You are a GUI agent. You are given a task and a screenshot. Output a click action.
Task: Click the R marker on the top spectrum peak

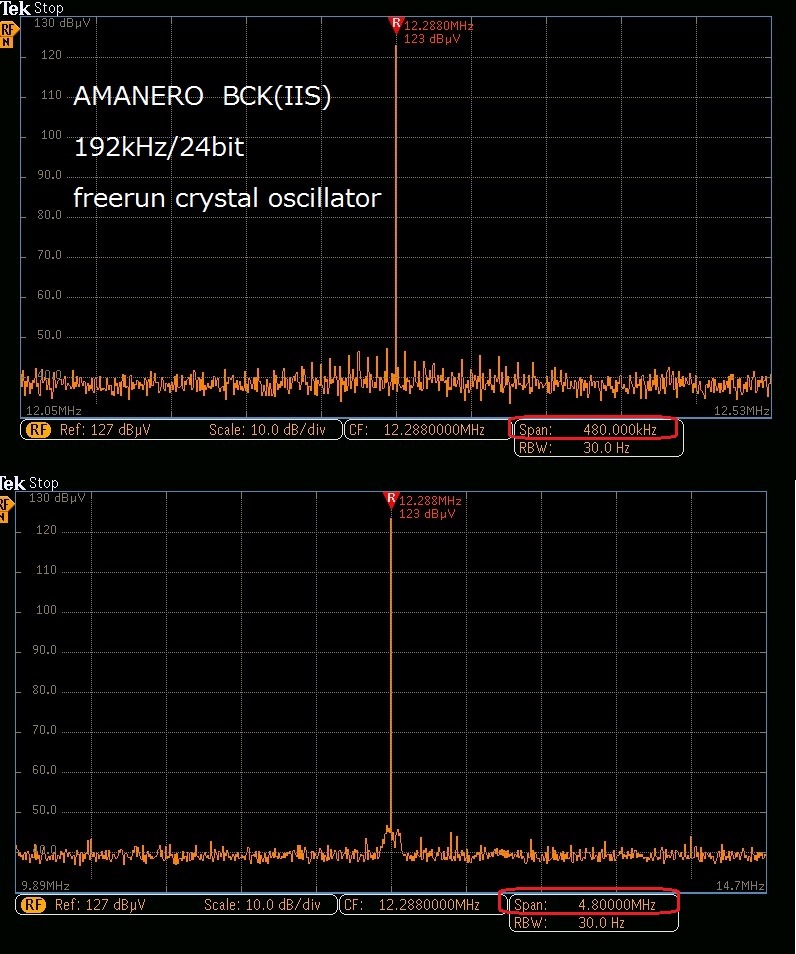[x=396, y=24]
